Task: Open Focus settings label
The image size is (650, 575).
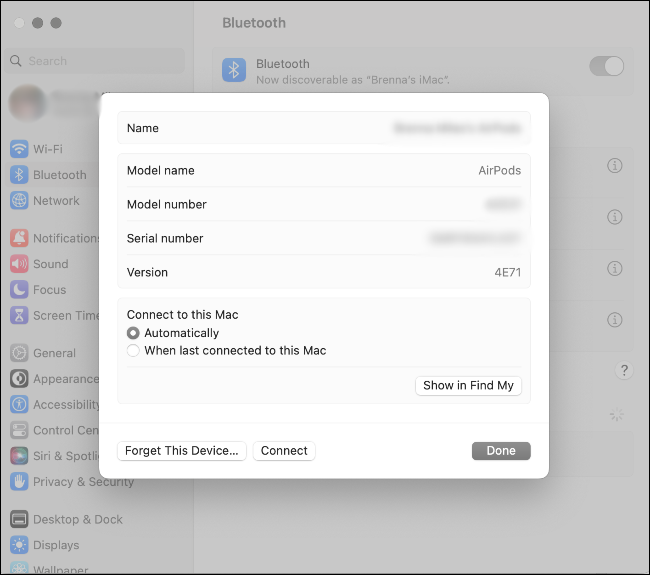Action: 50,290
